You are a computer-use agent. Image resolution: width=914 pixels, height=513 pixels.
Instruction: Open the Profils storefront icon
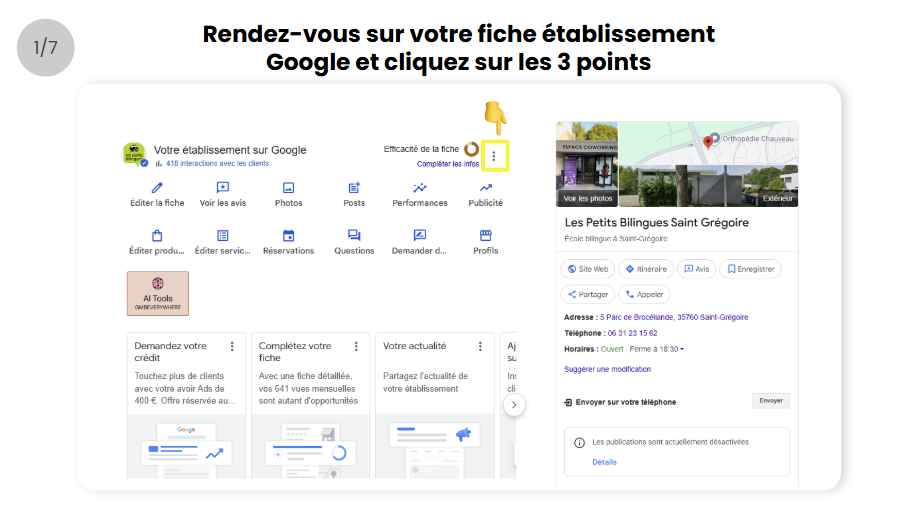click(x=486, y=236)
